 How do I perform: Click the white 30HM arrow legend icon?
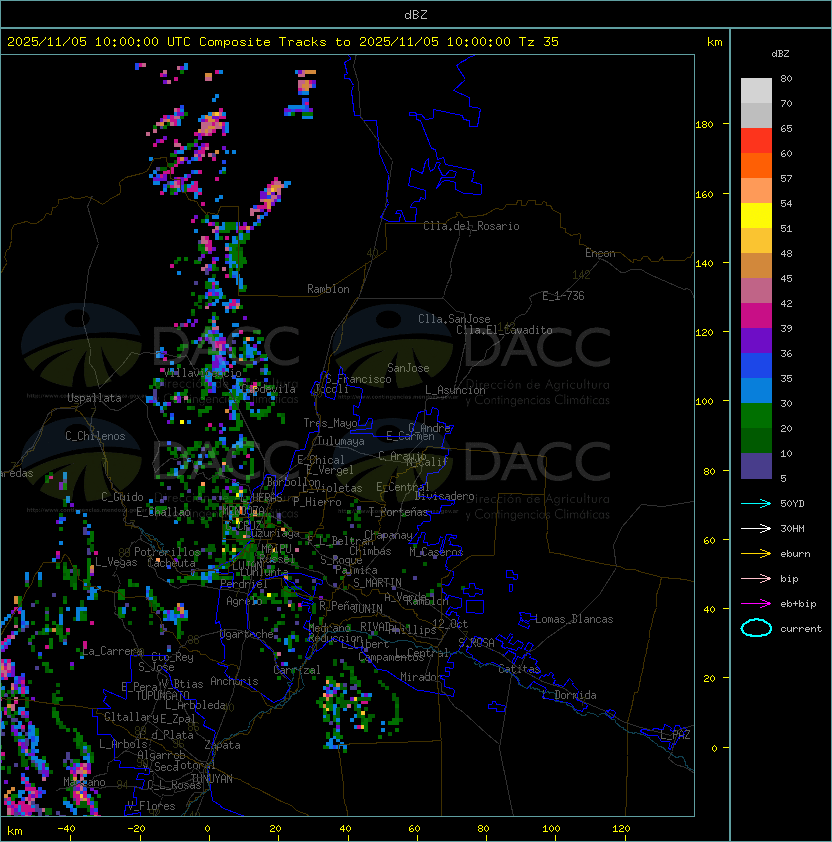coord(756,528)
